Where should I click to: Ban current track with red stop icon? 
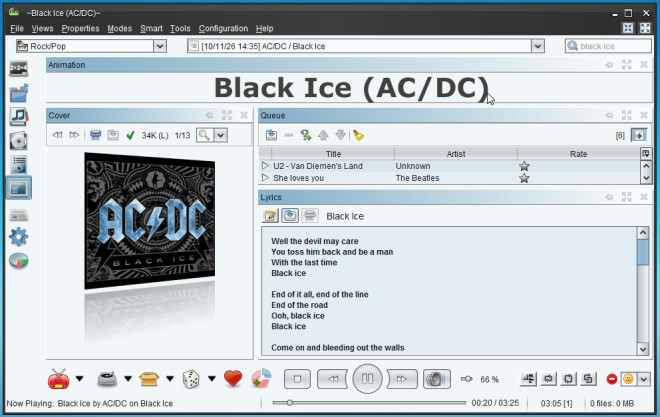612,379
